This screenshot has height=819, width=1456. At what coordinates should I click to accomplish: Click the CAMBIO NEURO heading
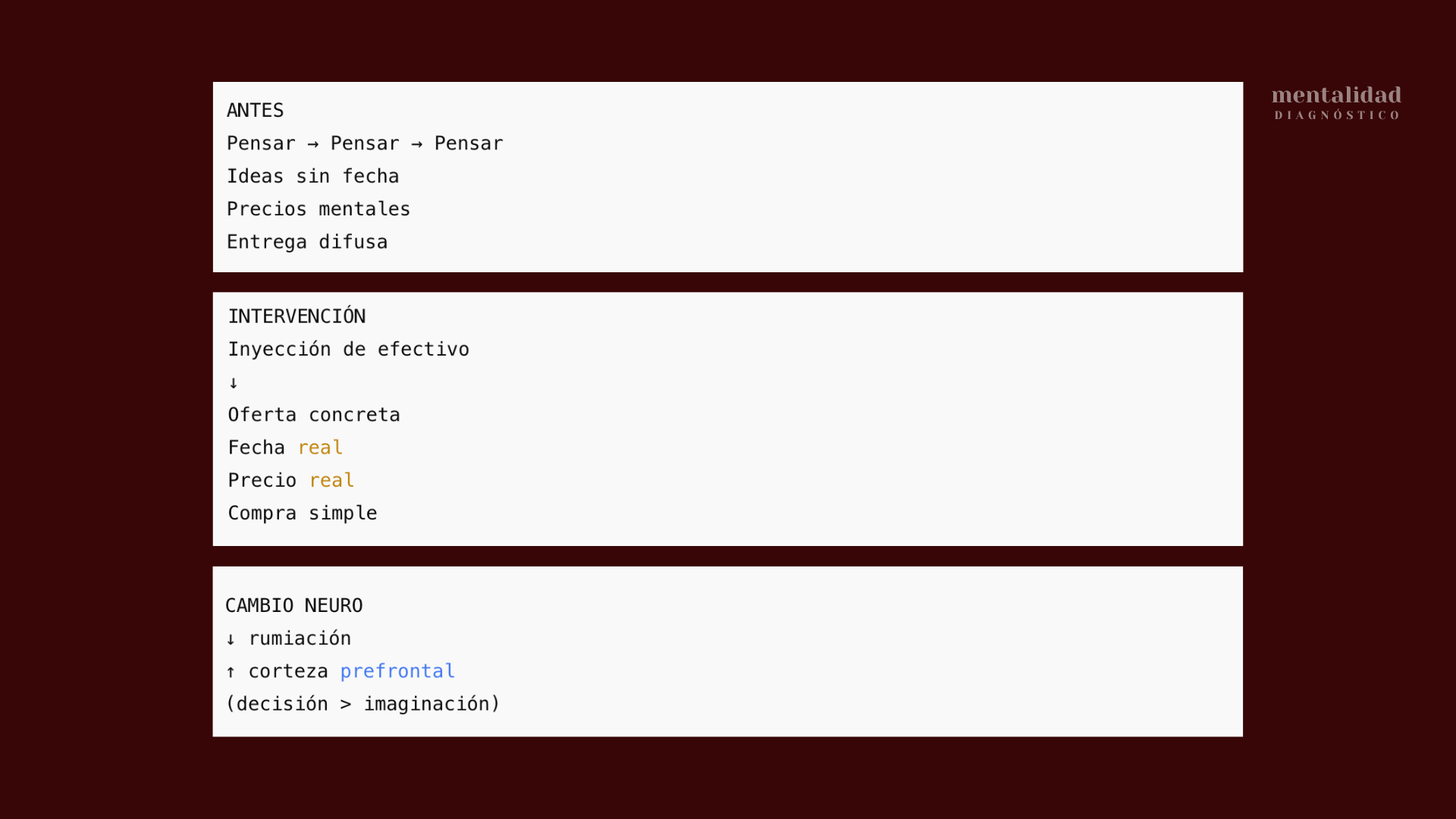pos(293,606)
